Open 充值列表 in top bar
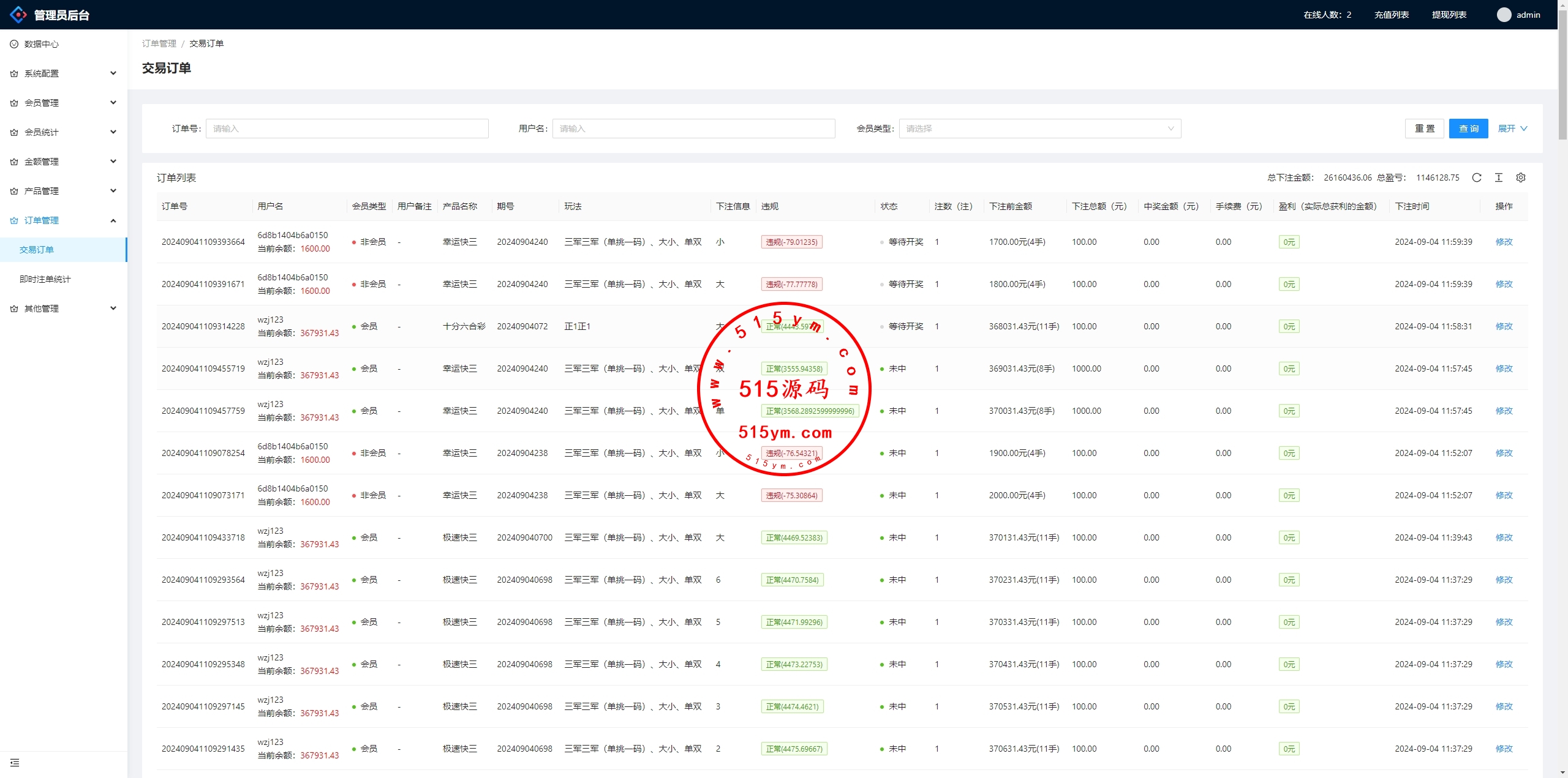The image size is (1568, 778). [x=1391, y=15]
